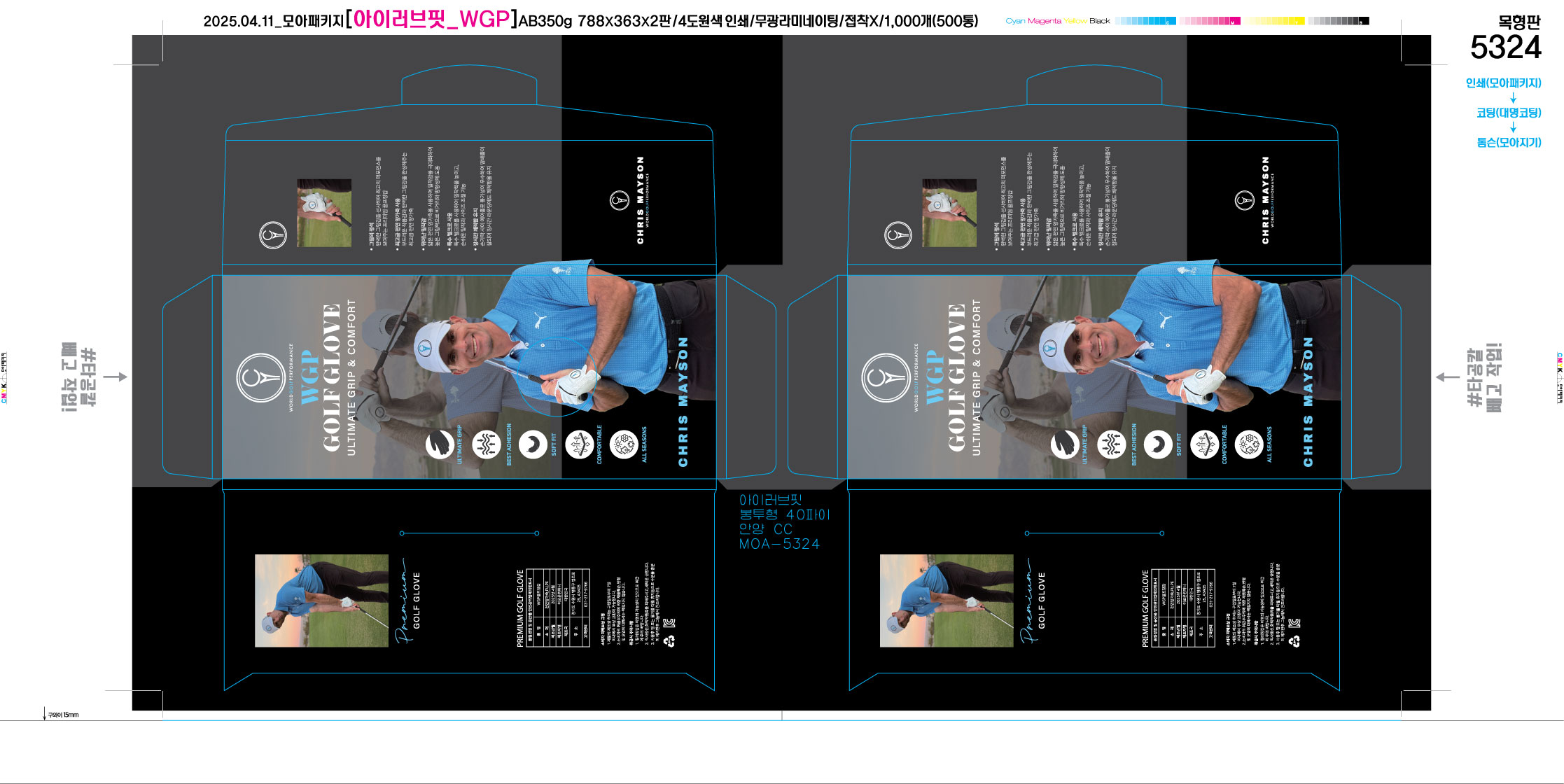Click the cyan color calibration bar
This screenshot has width=1564, height=784.
1145,21
